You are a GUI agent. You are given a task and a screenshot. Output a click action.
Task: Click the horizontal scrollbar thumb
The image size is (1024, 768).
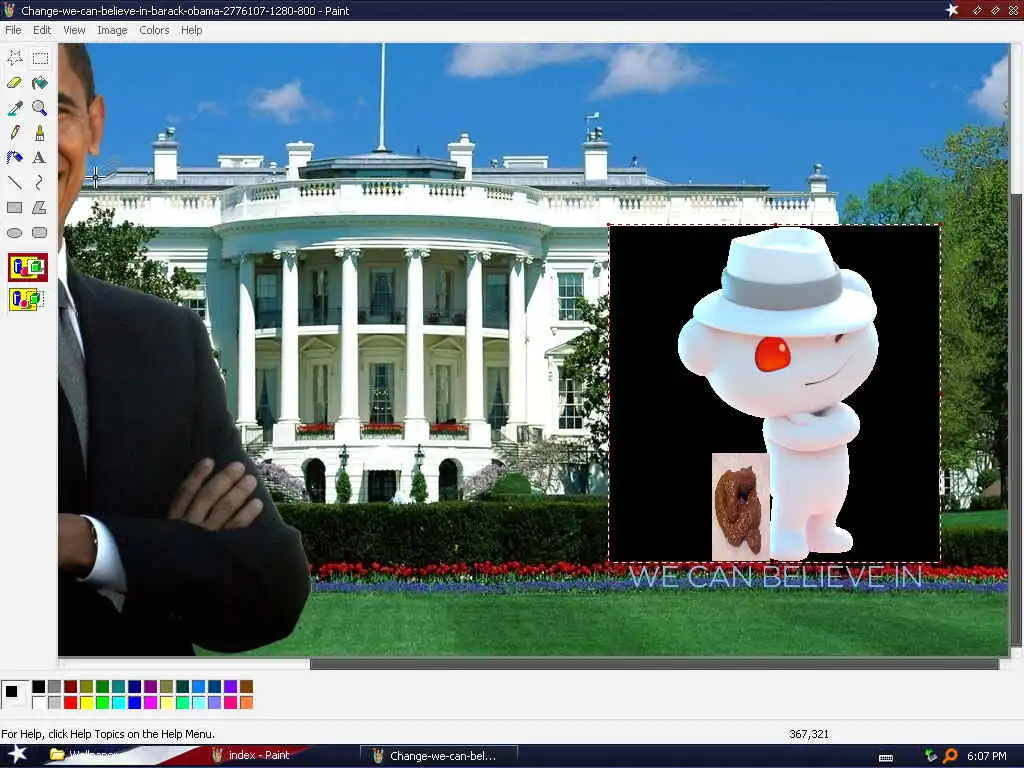pyautogui.click(x=654, y=664)
